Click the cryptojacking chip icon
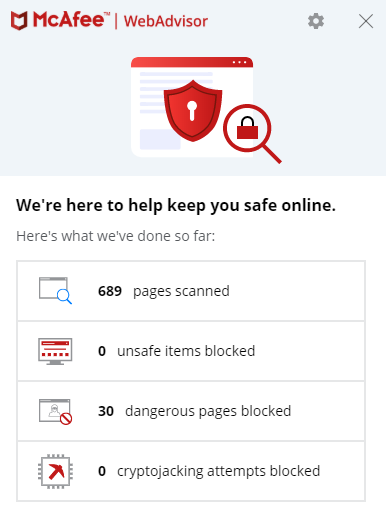The image size is (386, 521). pyautogui.click(x=55, y=471)
